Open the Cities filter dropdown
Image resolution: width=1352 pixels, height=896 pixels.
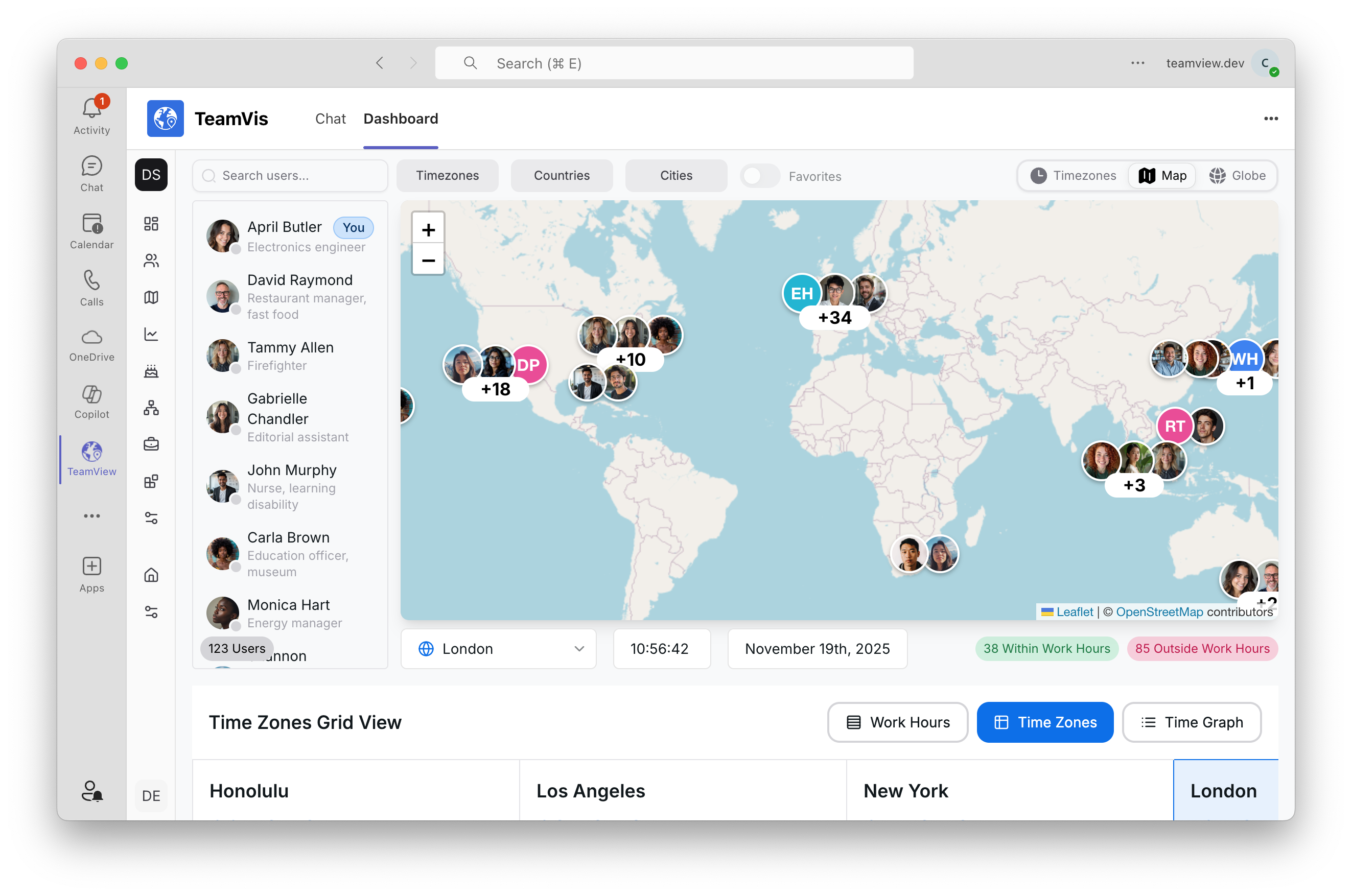tap(676, 175)
